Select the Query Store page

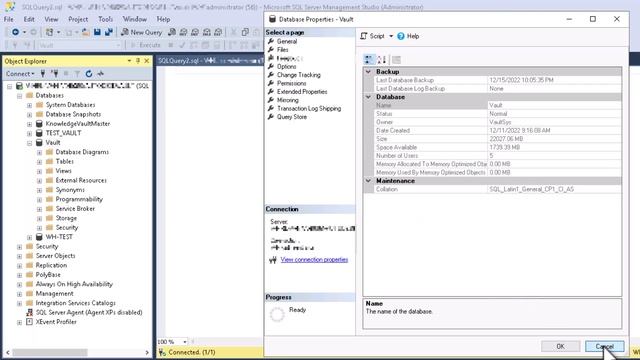coord(291,117)
